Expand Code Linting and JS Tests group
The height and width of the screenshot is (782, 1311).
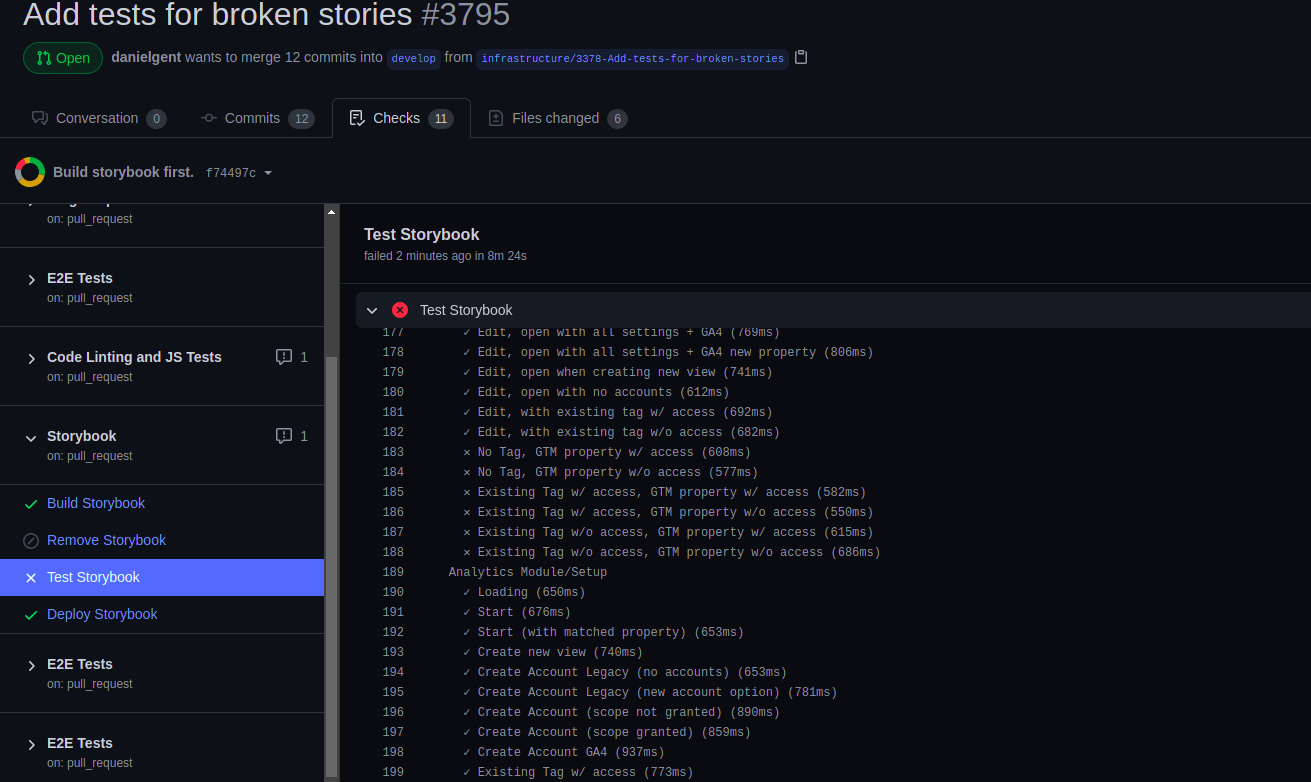point(32,358)
